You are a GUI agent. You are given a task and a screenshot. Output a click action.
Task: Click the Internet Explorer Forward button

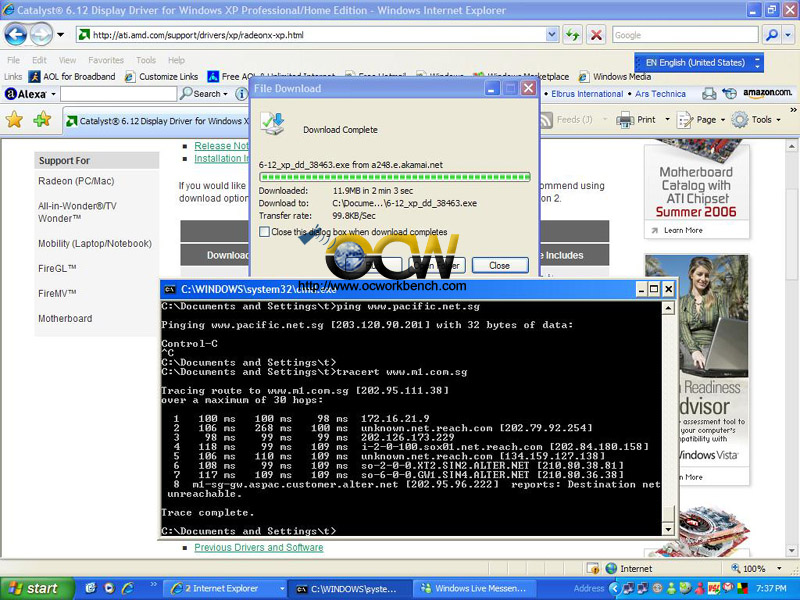(x=41, y=35)
